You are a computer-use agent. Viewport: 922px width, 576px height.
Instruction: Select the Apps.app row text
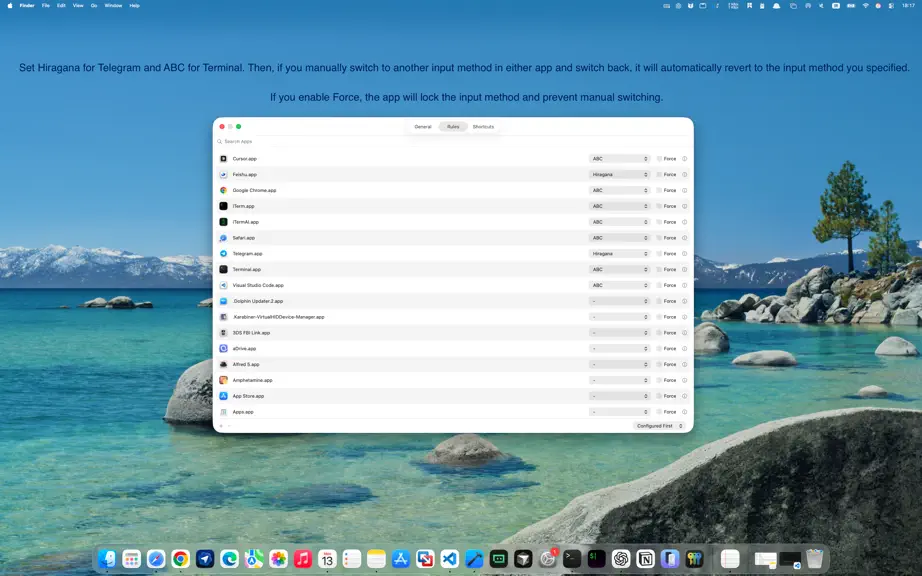coord(243,412)
